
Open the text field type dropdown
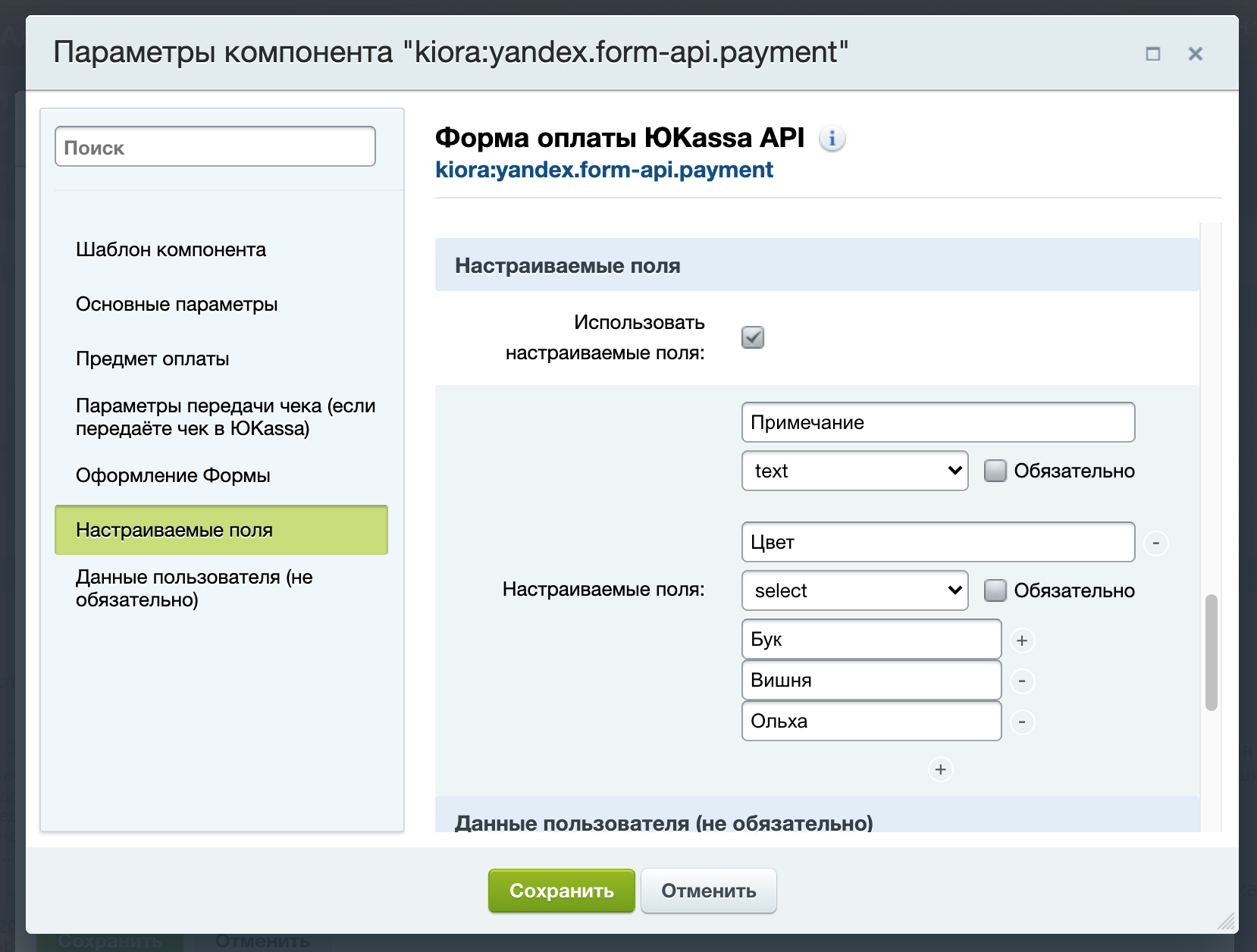click(x=854, y=471)
